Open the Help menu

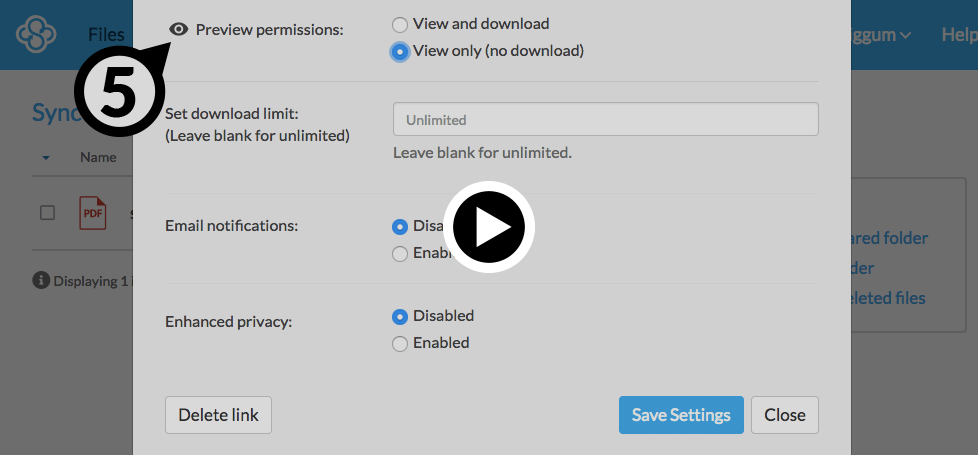click(958, 35)
